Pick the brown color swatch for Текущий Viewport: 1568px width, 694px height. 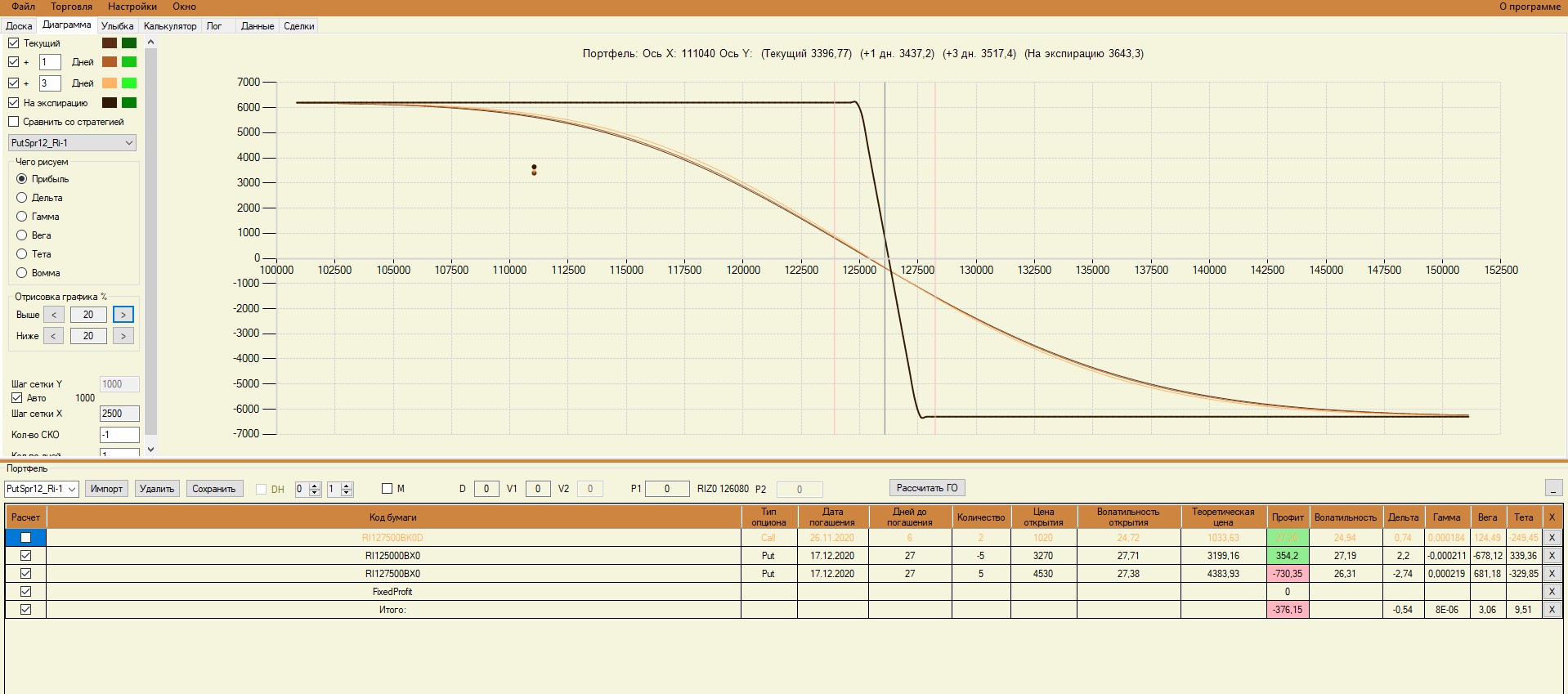coord(110,43)
